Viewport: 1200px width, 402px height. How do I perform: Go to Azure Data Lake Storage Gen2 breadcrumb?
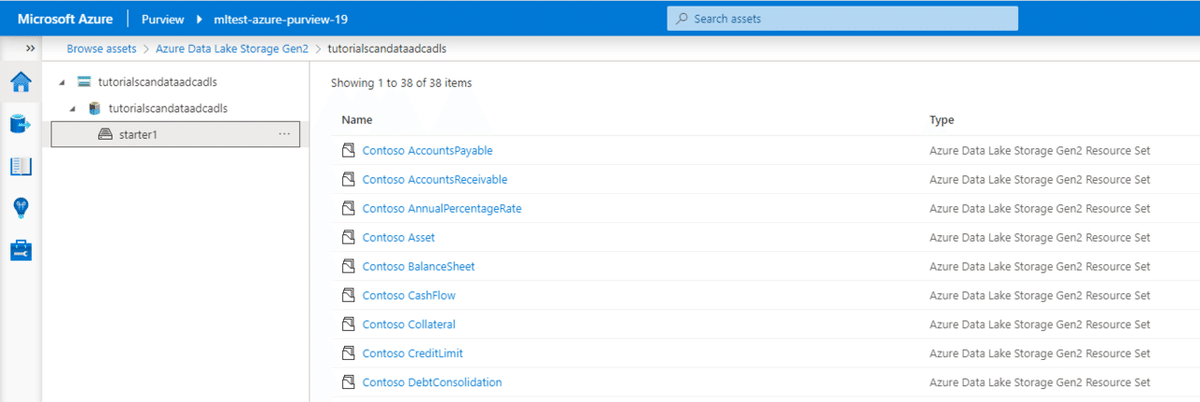[232, 48]
